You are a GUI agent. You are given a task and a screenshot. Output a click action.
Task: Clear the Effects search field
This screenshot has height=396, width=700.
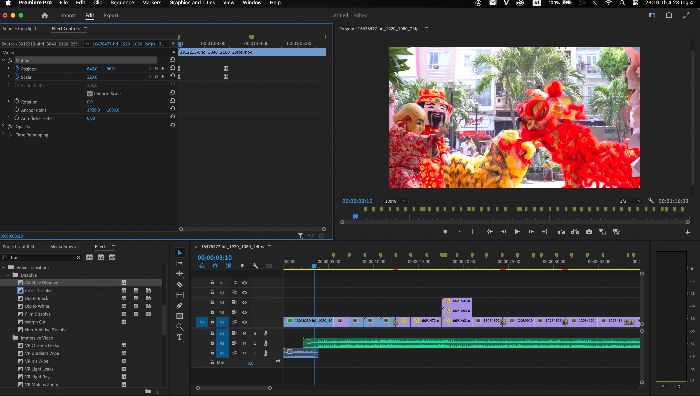[x=78, y=257]
